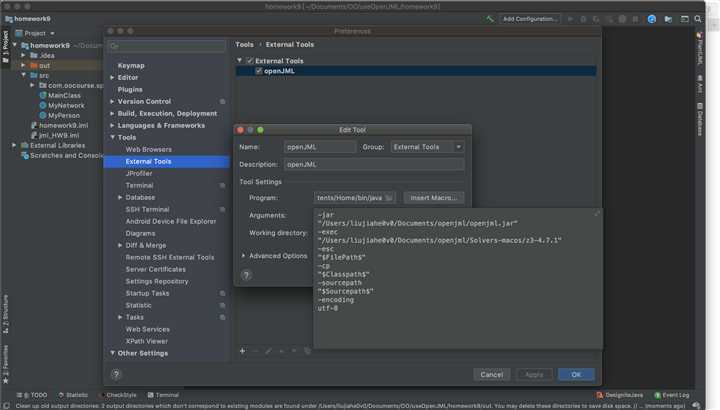This screenshot has height=410, width=720.
Task: Collapse the src folder in project tree
Action: [x=23, y=75]
